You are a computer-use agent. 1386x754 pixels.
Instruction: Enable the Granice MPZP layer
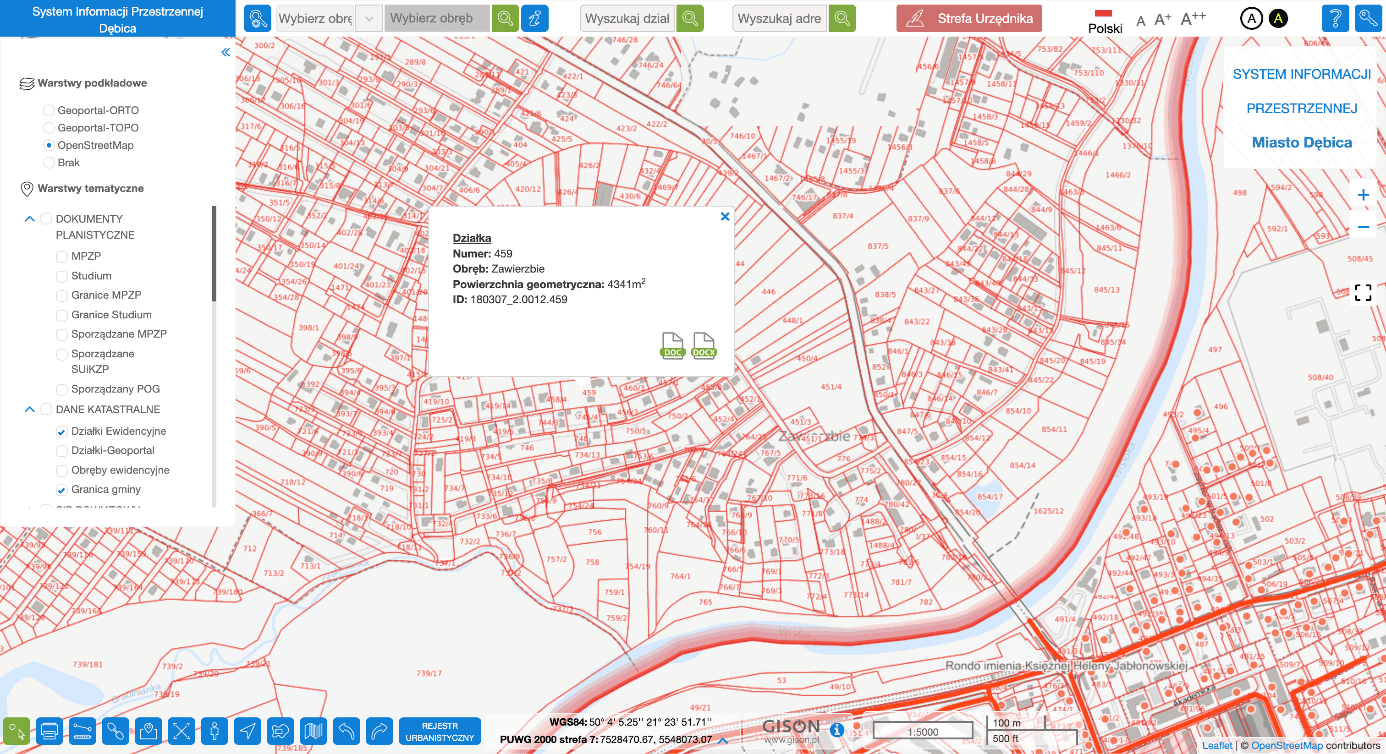[x=62, y=295]
